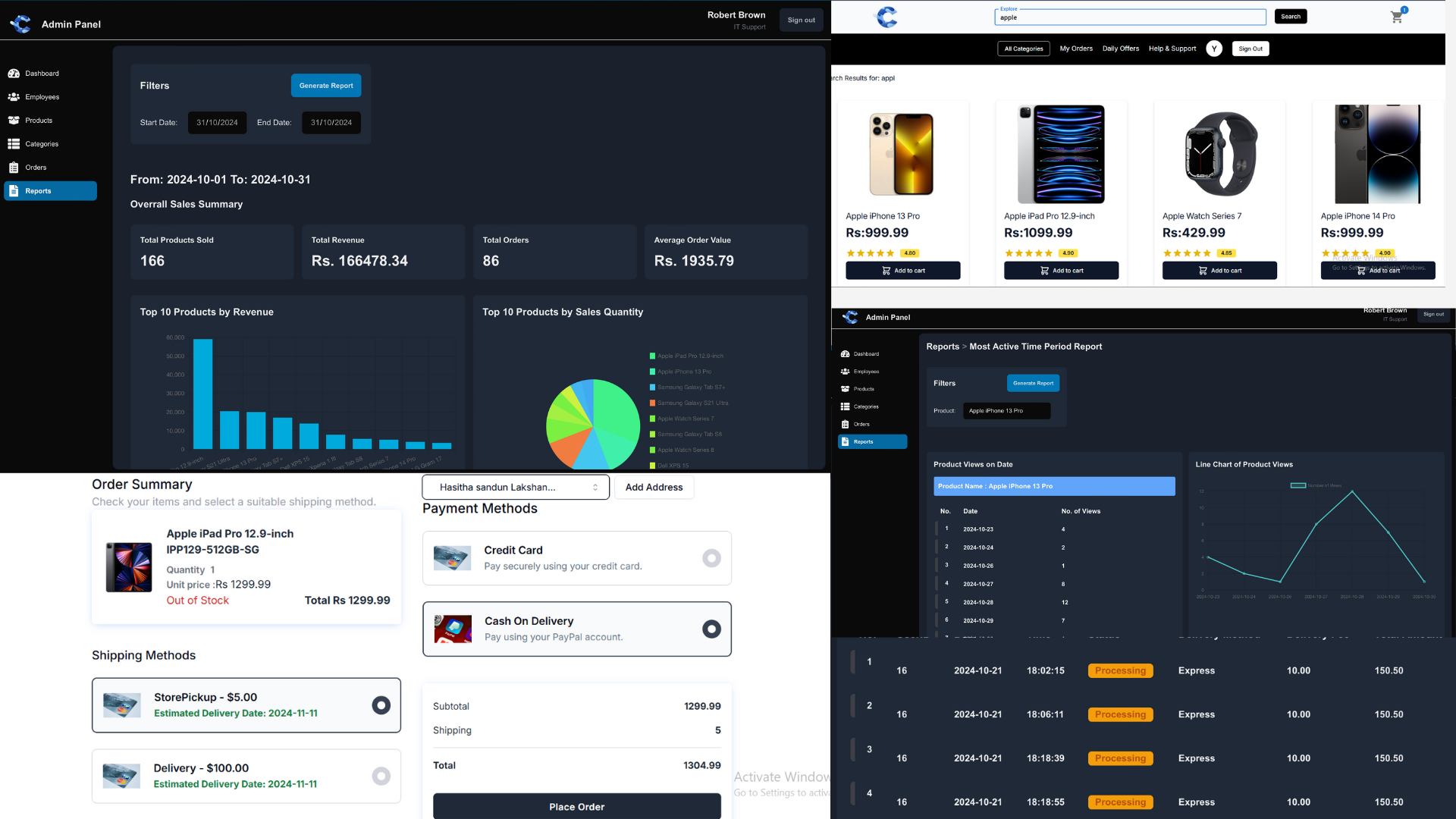Open the Product selector showing Apple iPhone 13 Pro
This screenshot has height=819, width=1456.
(x=1006, y=411)
